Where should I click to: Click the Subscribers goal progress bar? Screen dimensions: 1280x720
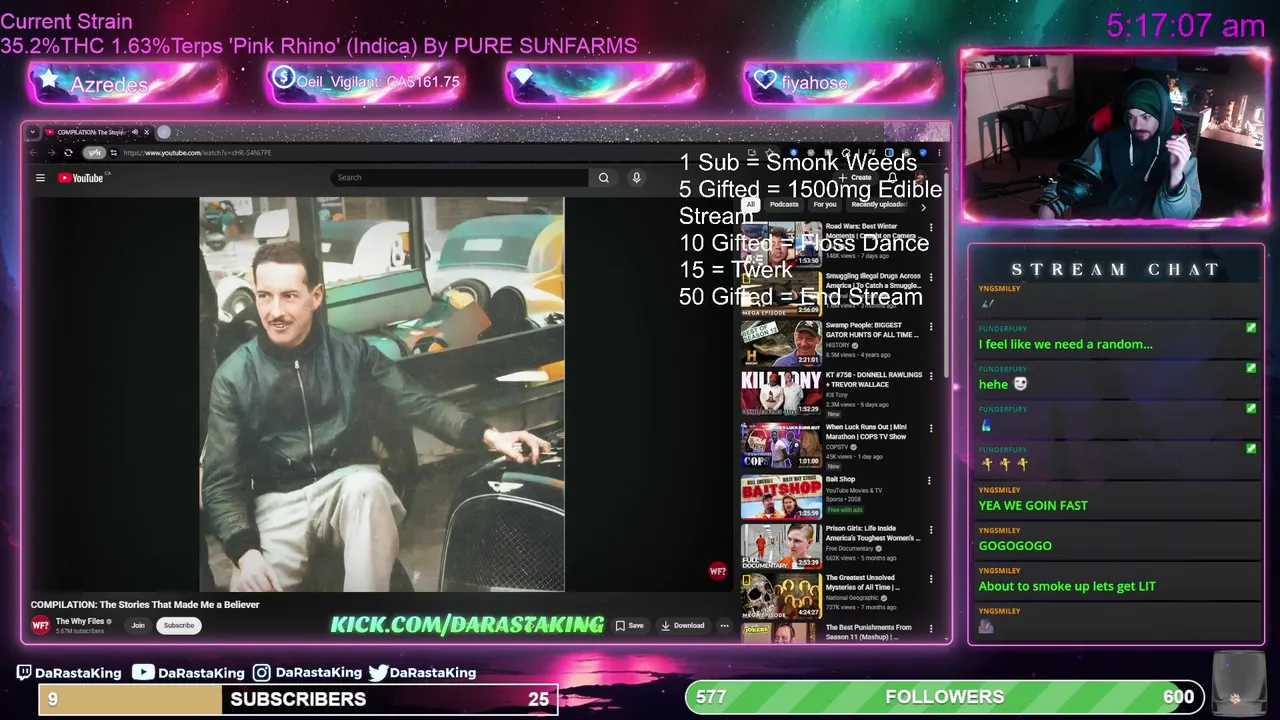pos(298,699)
